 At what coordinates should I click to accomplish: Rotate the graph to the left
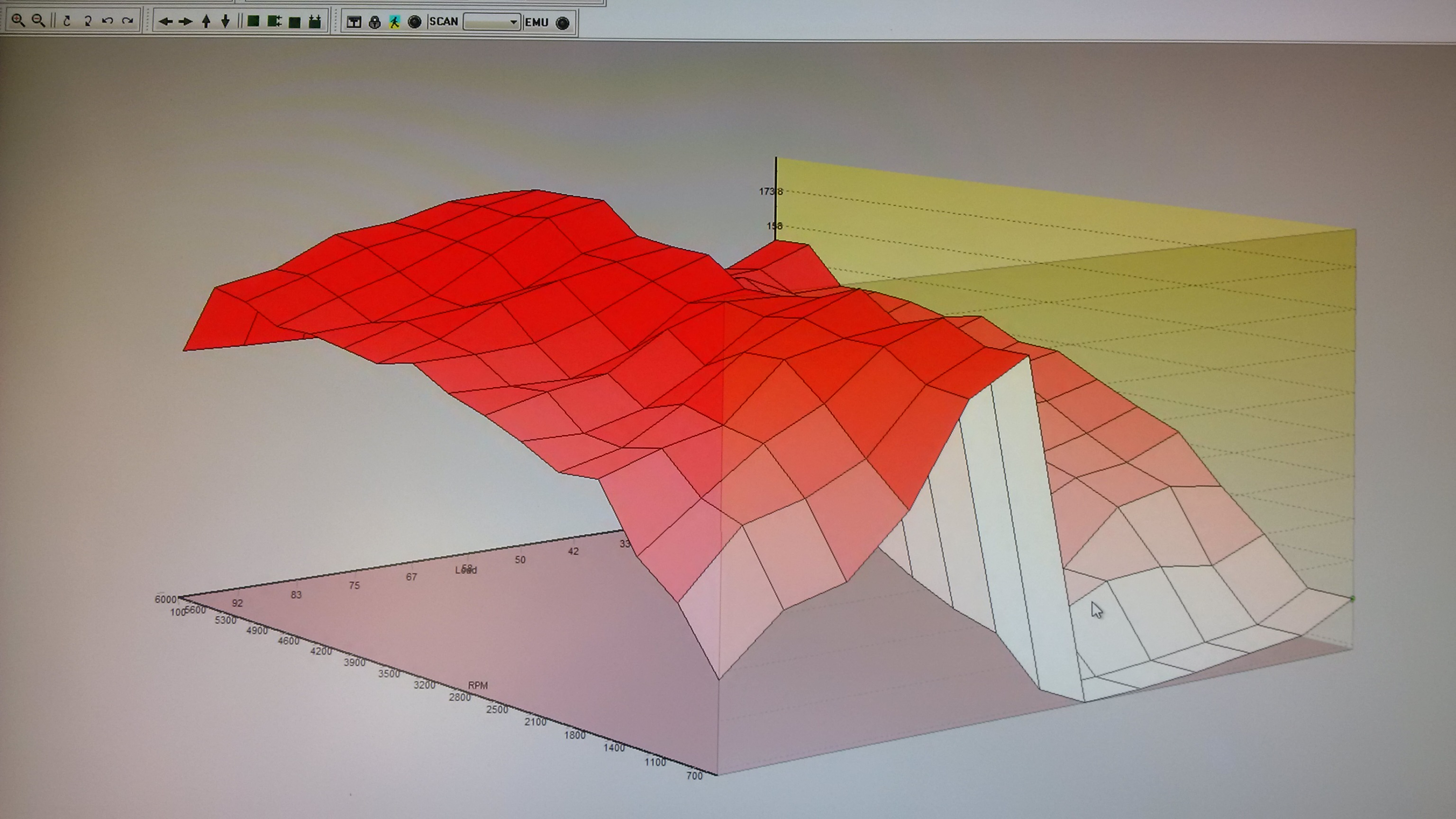coord(108,21)
